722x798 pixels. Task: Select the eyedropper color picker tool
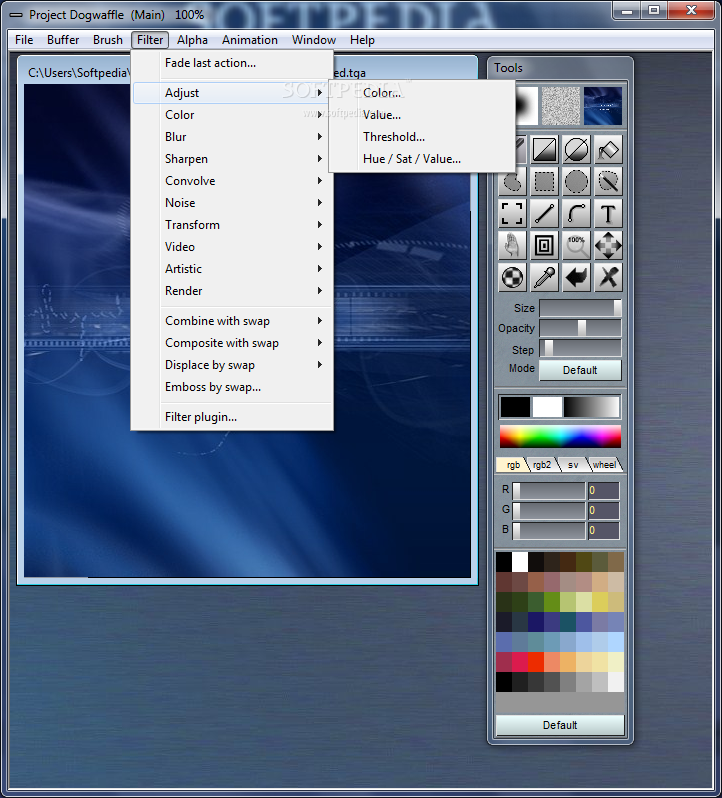pyautogui.click(x=544, y=278)
